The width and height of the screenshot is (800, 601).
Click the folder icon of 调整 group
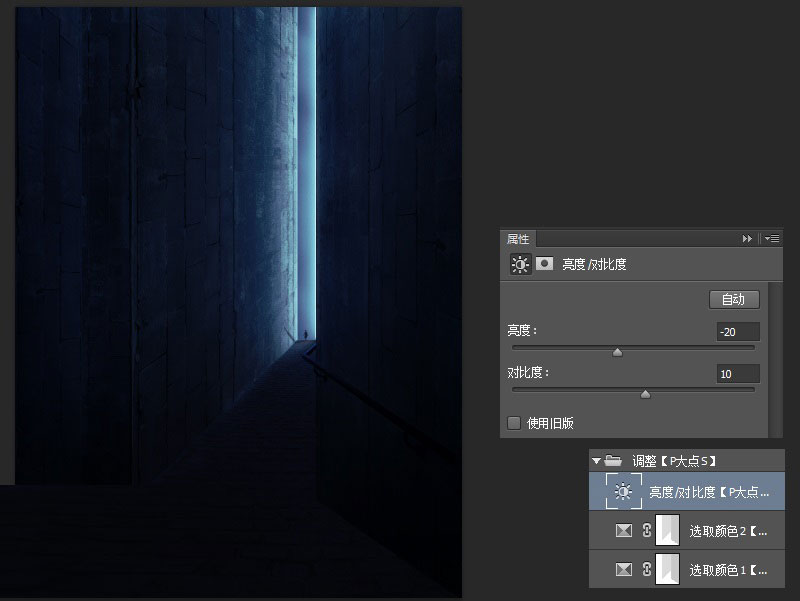(613, 461)
